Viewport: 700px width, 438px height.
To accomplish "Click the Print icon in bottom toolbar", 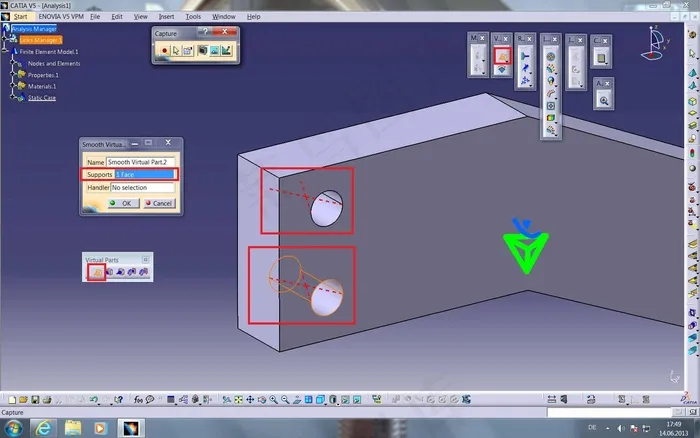I will (47, 401).
